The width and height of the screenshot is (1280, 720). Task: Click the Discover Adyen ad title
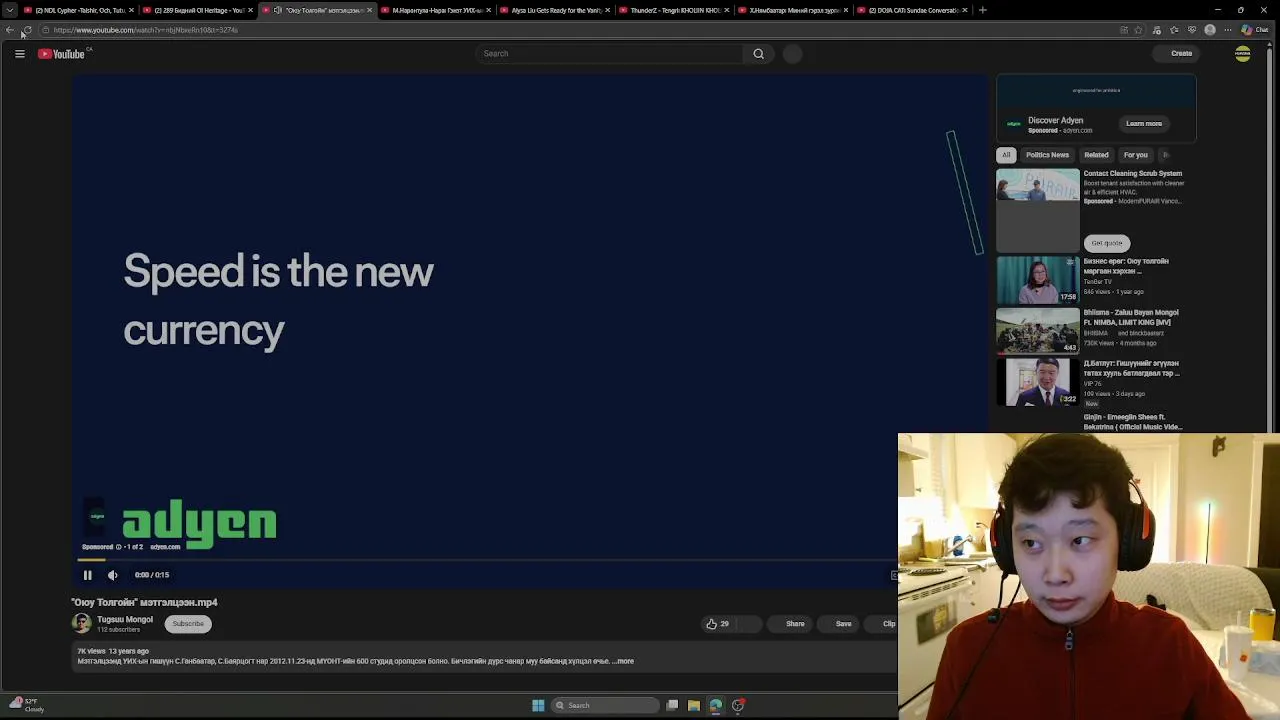pos(1055,120)
